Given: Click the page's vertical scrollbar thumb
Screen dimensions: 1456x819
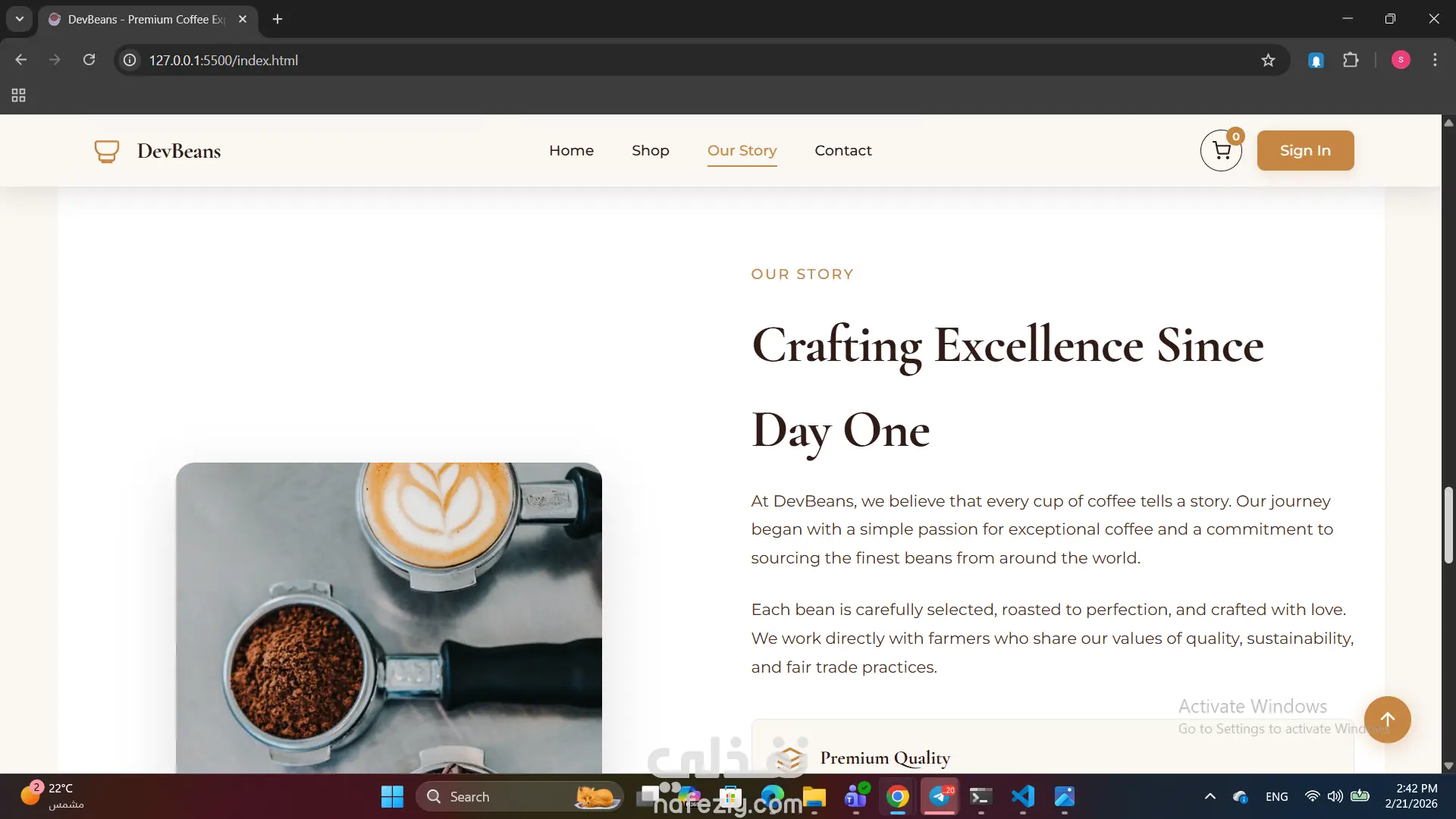Looking at the screenshot, I should click(1448, 525).
